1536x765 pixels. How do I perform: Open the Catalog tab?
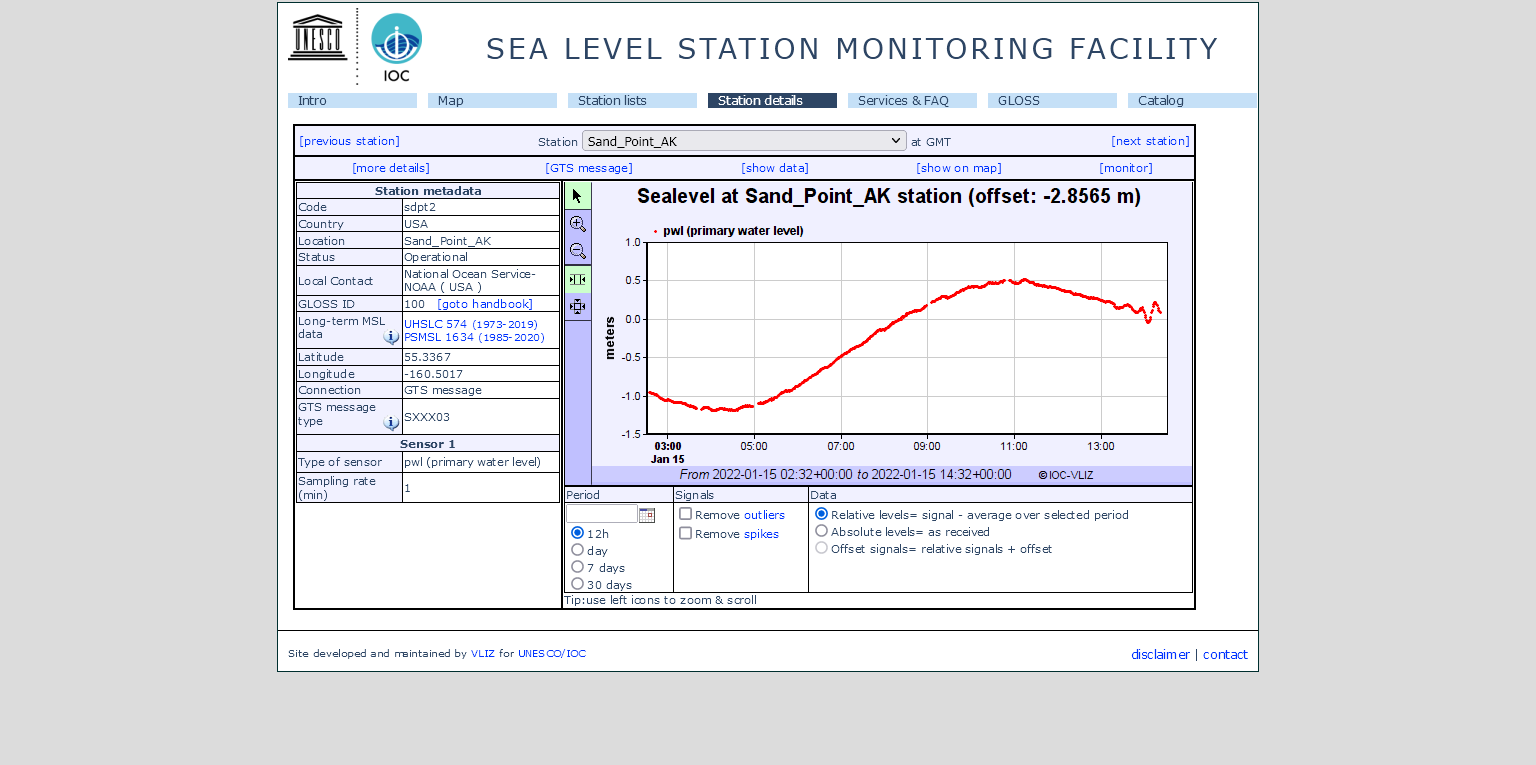click(x=1192, y=101)
